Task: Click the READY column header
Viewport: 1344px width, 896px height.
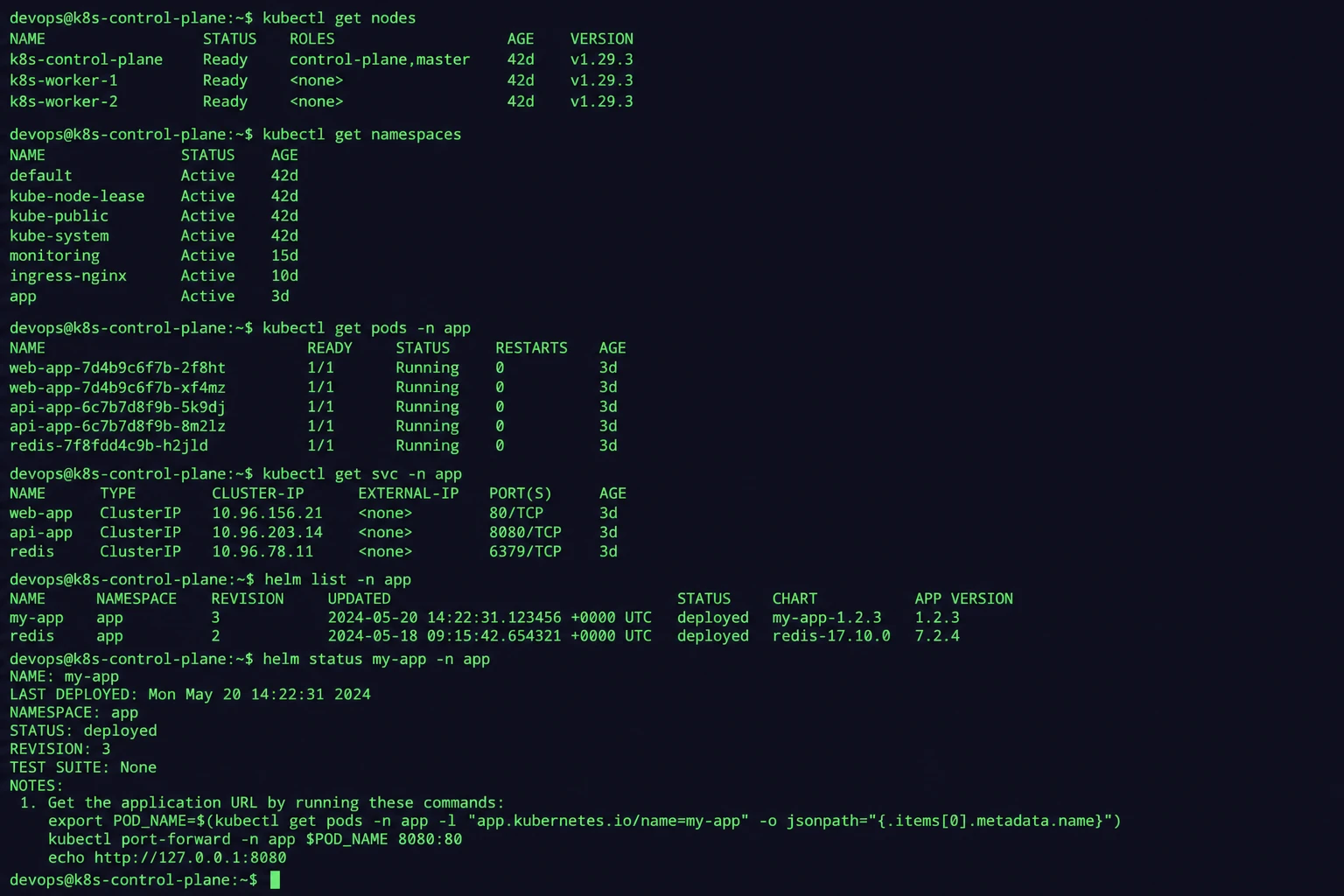Action: point(329,348)
